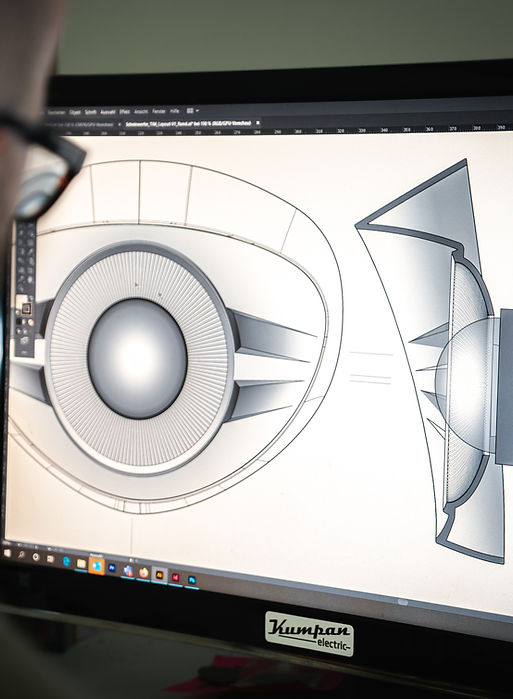This screenshot has height=699, width=513.
Task: Switch to InDesign on the taskbar
Action: coord(176,577)
